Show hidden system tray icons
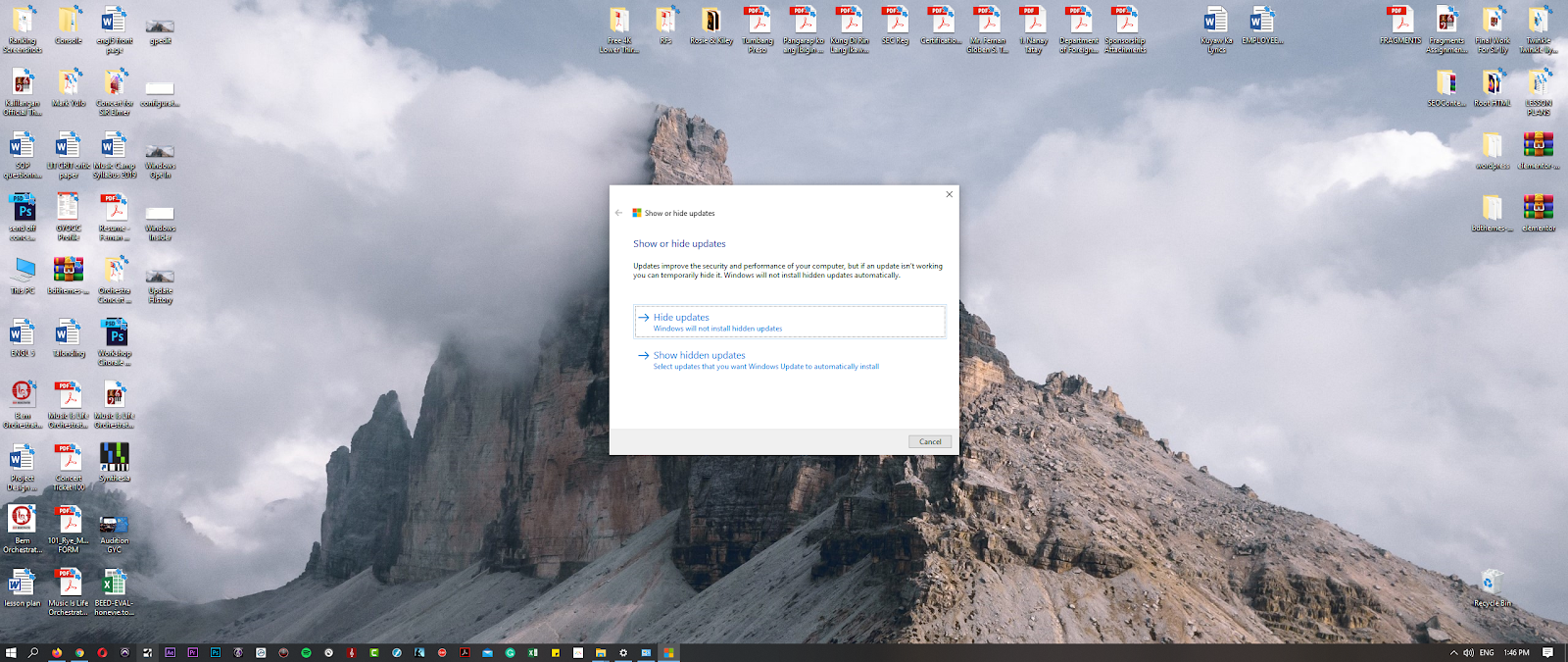This screenshot has width=1568, height=662. 1453,652
